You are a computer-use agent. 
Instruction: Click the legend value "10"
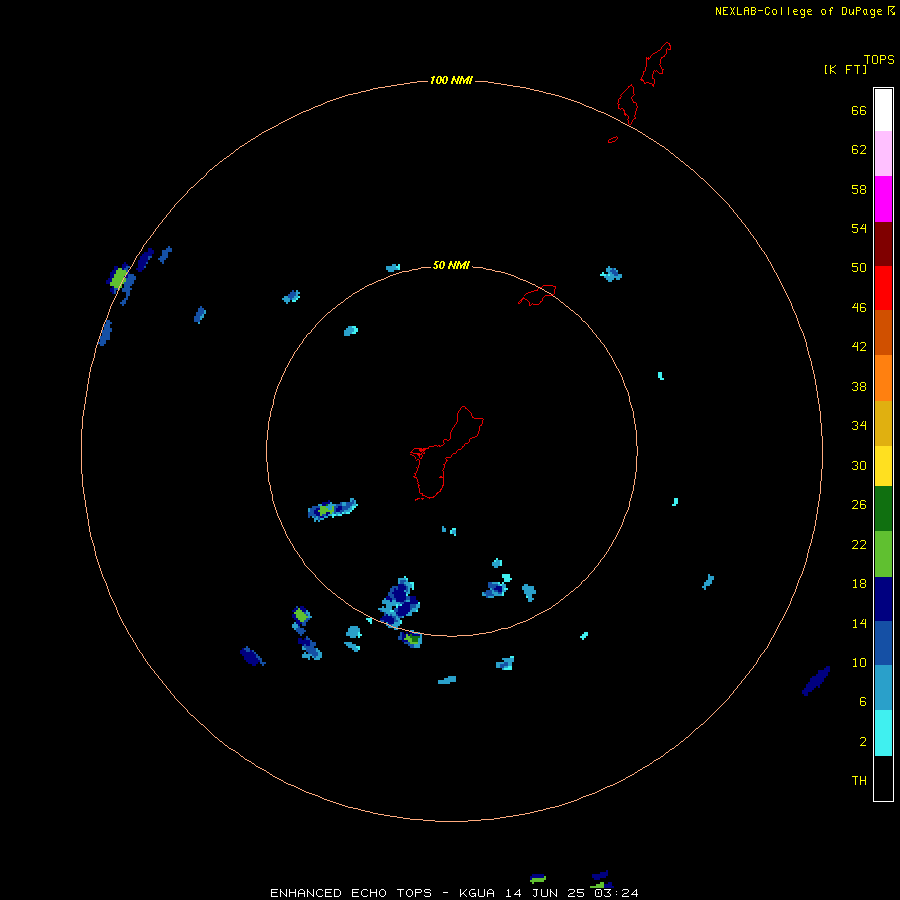pos(859,663)
